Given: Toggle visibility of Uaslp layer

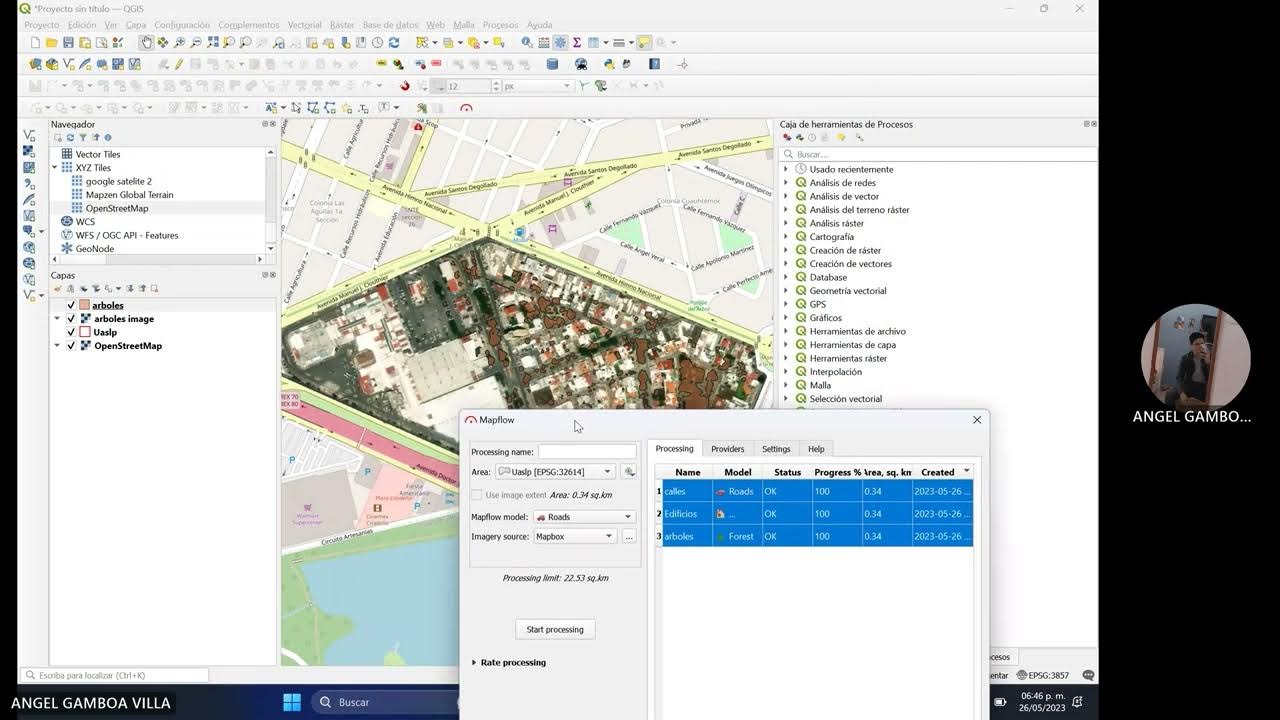Looking at the screenshot, I should pyautogui.click(x=71, y=332).
